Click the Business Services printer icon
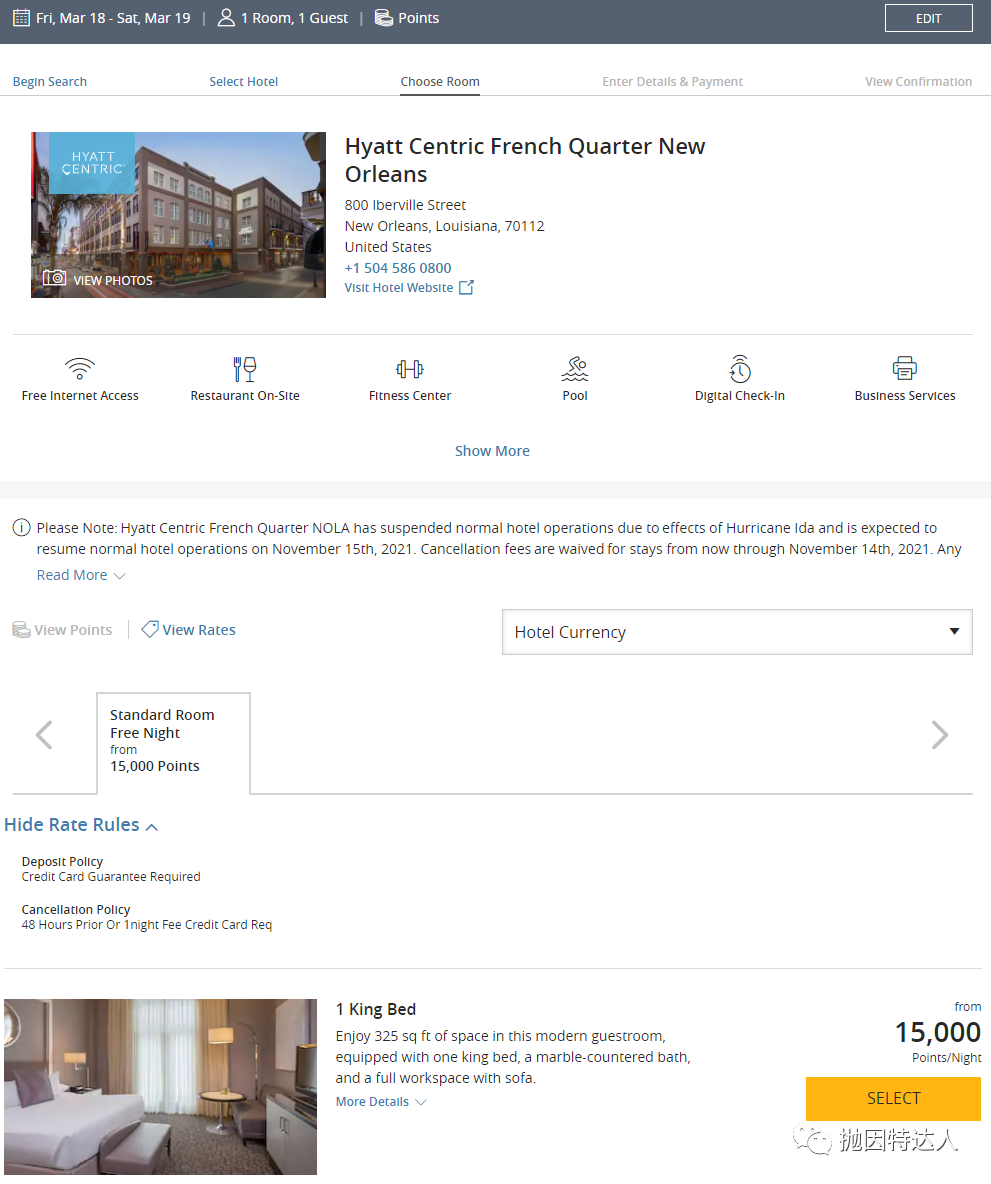Viewport: 991px width, 1184px height. click(905, 368)
